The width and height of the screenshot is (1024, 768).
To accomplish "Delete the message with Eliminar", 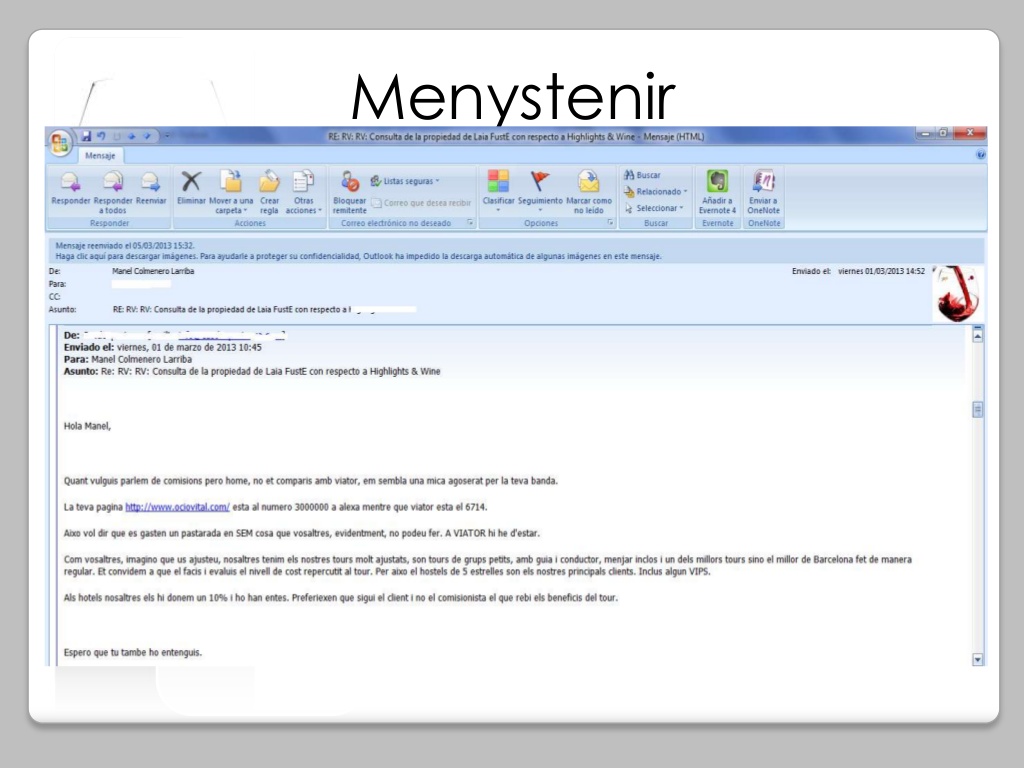I will click(191, 189).
